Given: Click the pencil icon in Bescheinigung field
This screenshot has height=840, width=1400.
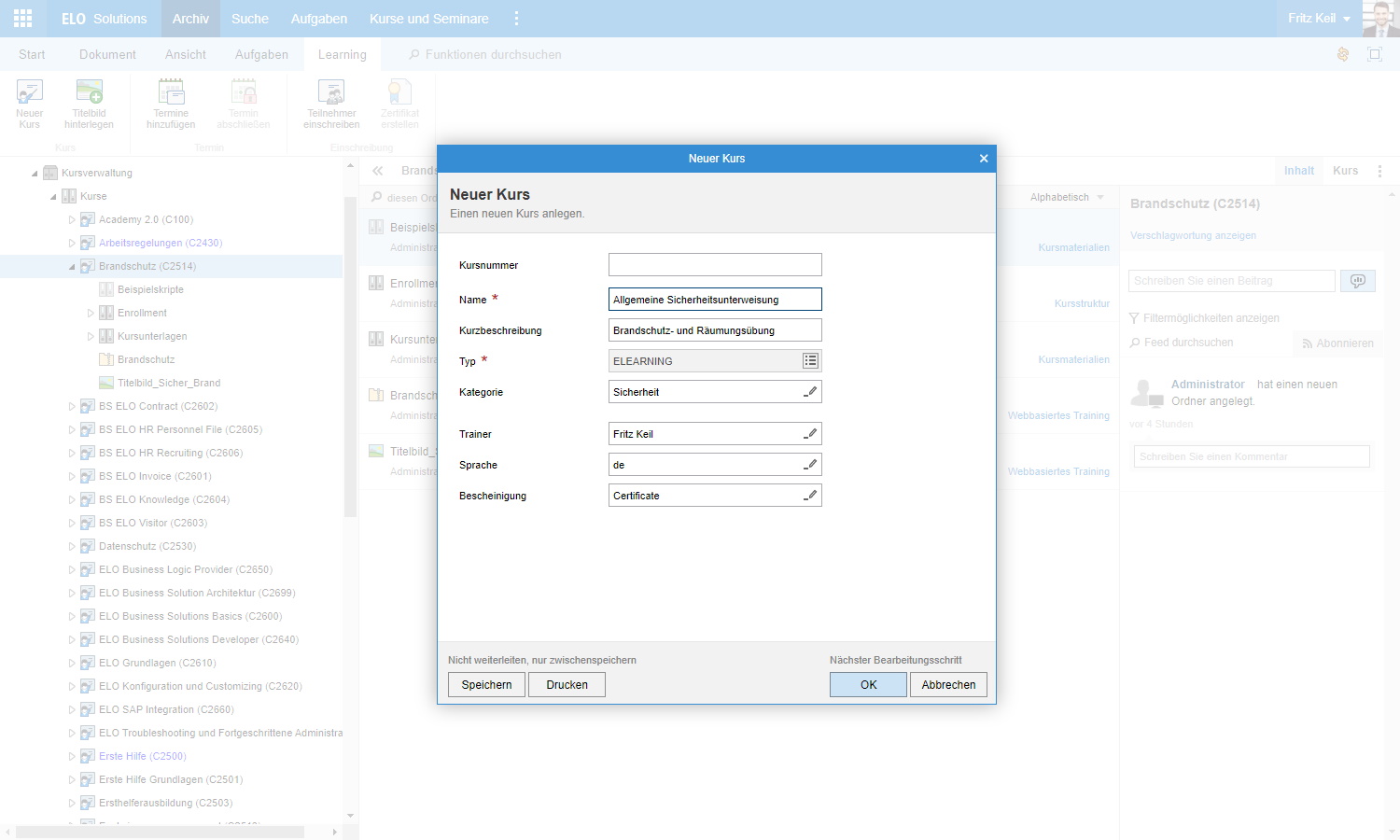Looking at the screenshot, I should click(810, 496).
